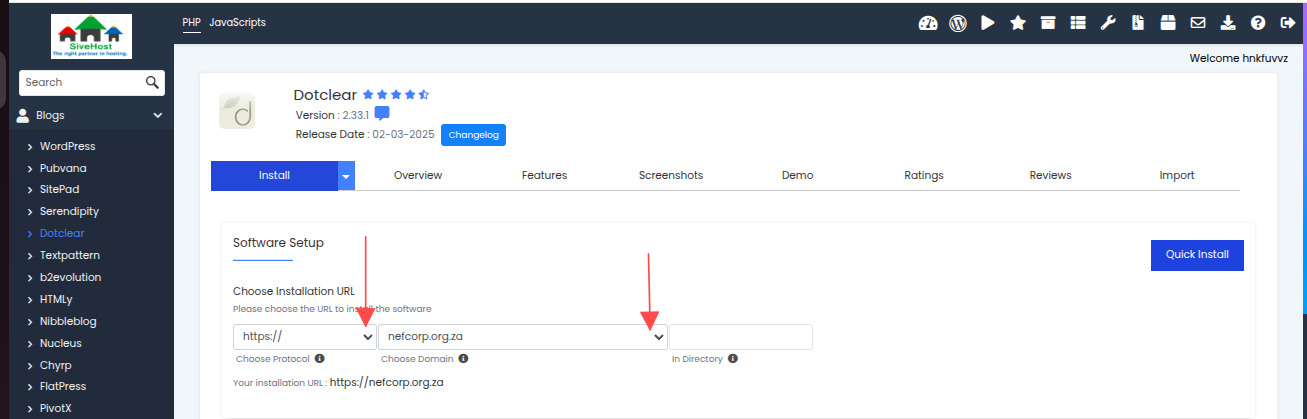1307x419 pixels.
Task: Click the In Directory input field
Action: (x=741, y=337)
